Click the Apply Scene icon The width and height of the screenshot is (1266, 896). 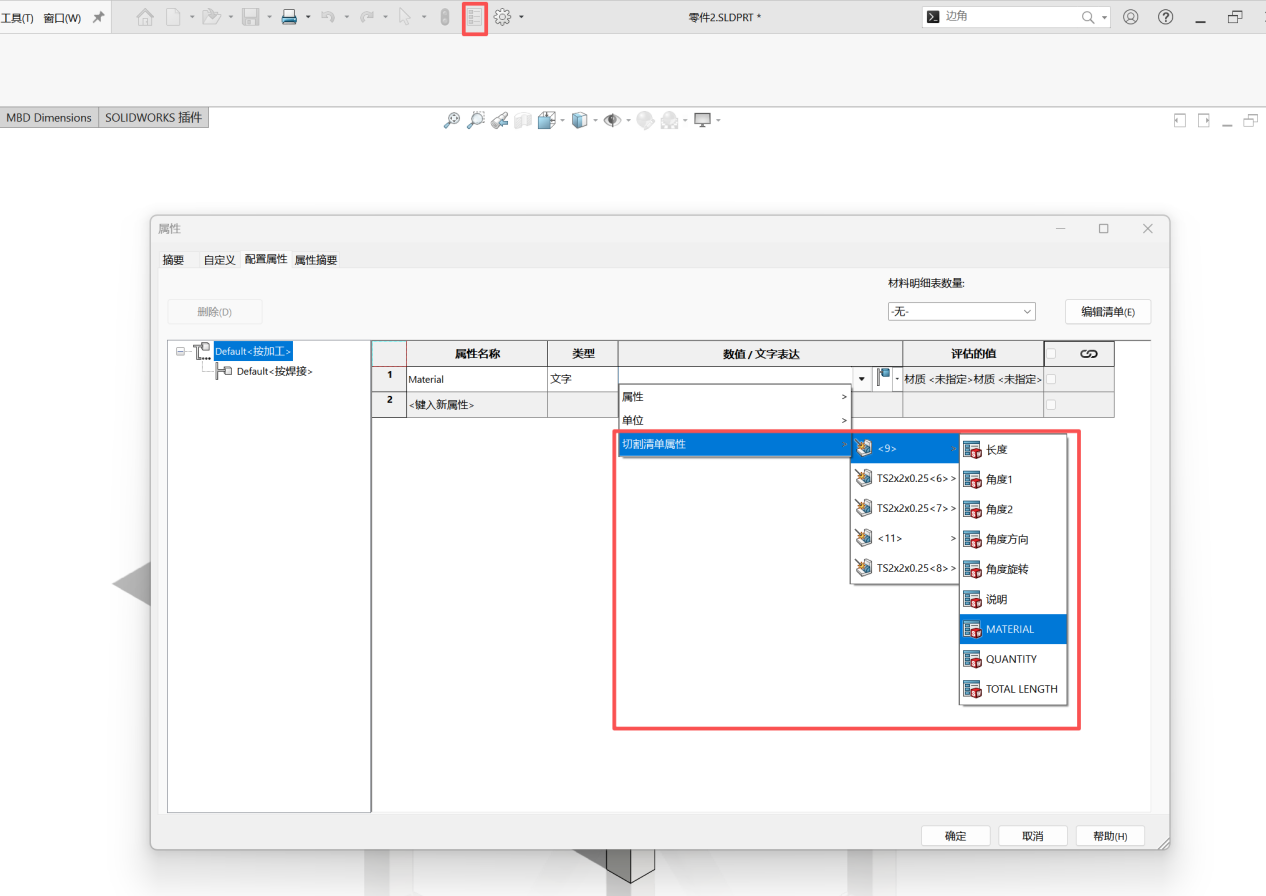click(670, 120)
